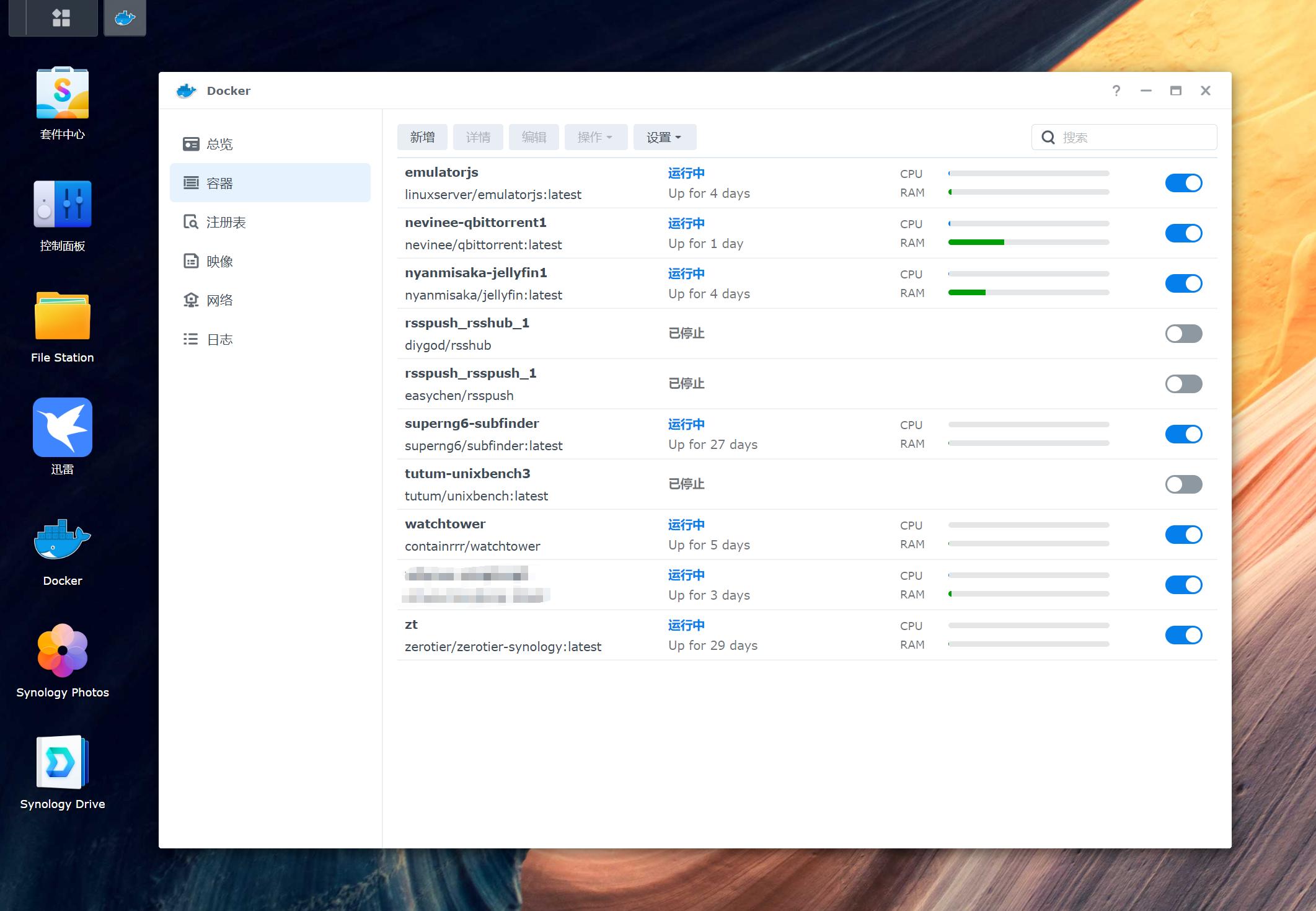Expand the 设置 dropdown button
The image size is (1316, 911).
click(x=664, y=137)
